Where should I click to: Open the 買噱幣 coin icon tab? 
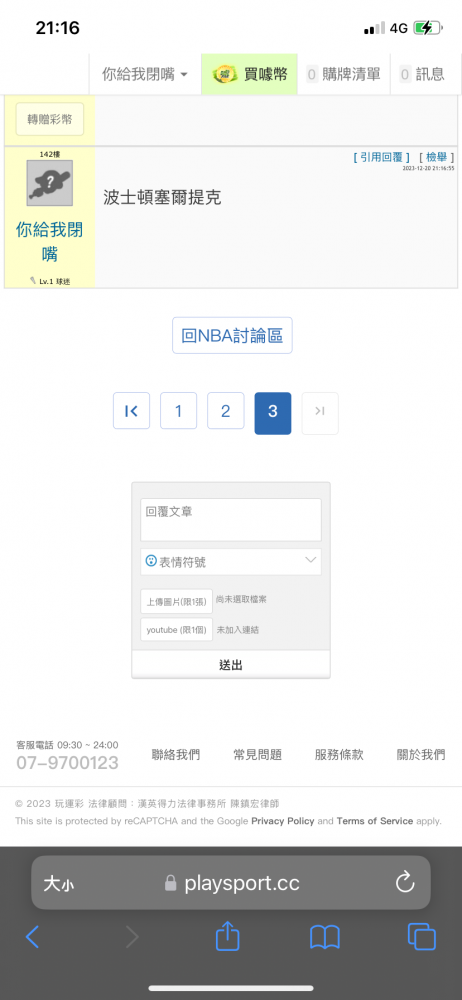point(250,74)
